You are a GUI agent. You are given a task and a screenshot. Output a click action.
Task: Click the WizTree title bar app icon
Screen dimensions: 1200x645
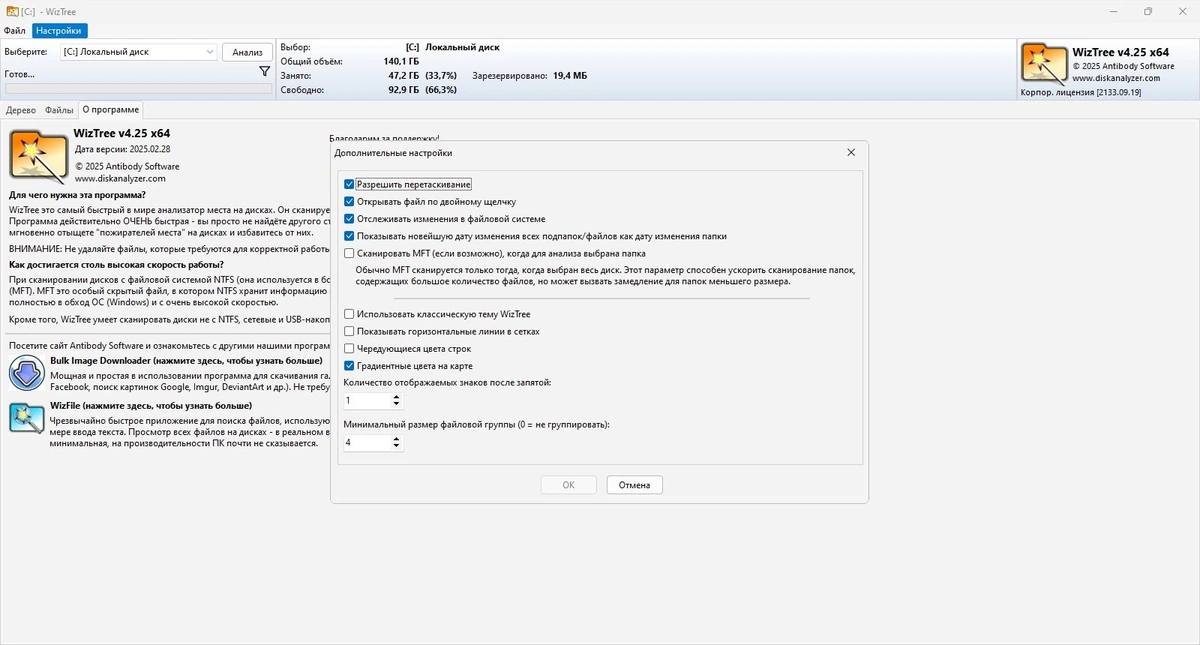click(11, 11)
